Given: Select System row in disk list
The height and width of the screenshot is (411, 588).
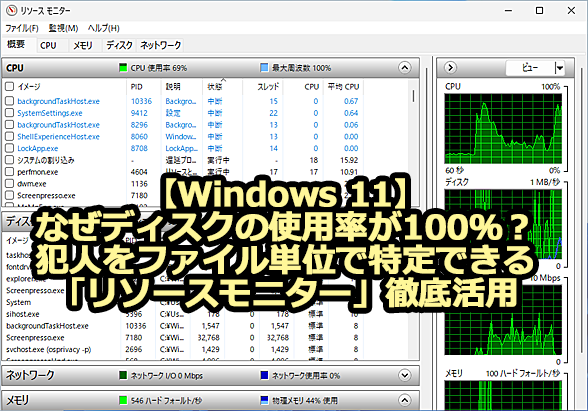Looking at the screenshot, I should pos(182,302).
